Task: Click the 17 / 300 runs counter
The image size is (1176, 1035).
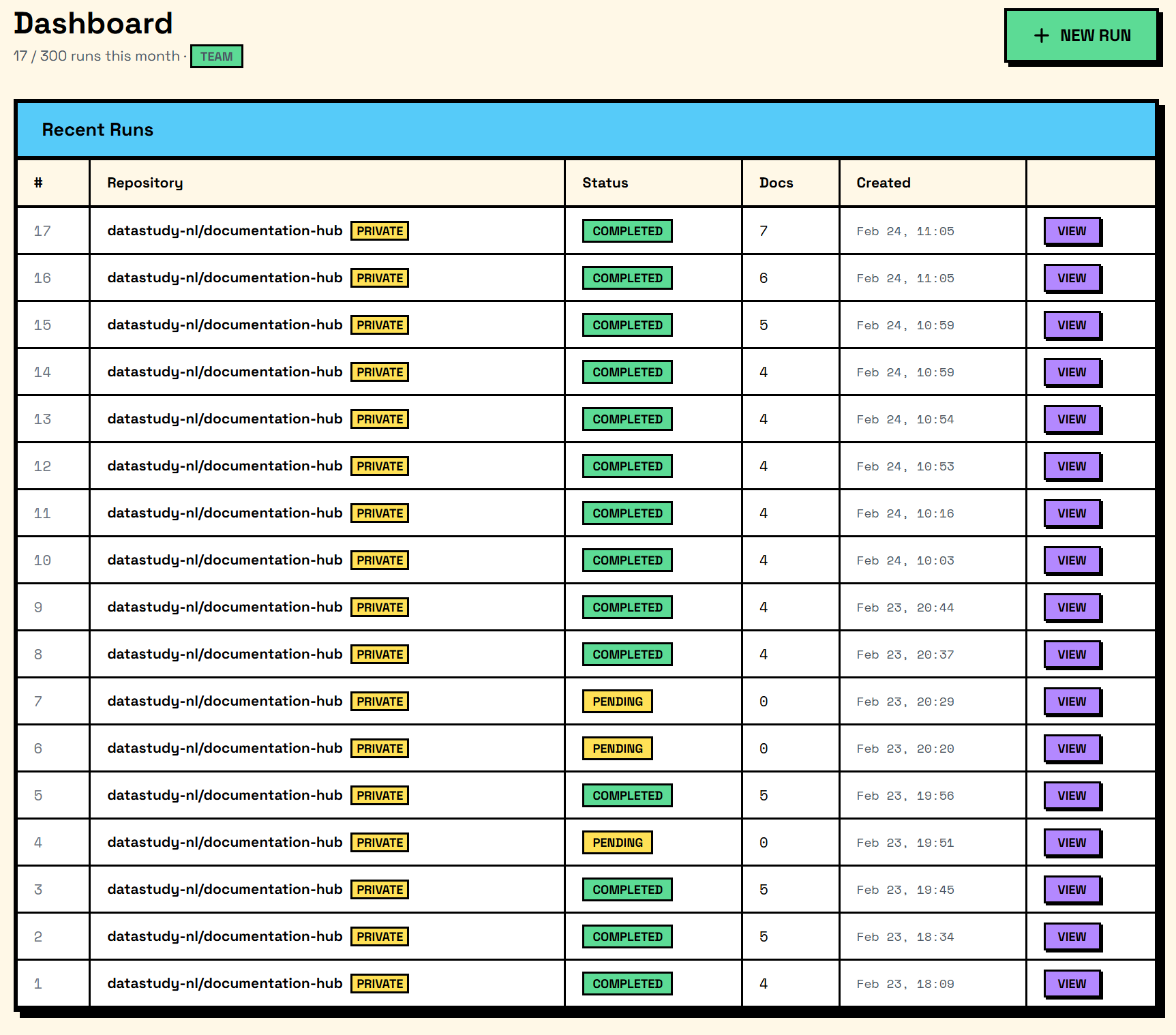Action: click(x=95, y=56)
